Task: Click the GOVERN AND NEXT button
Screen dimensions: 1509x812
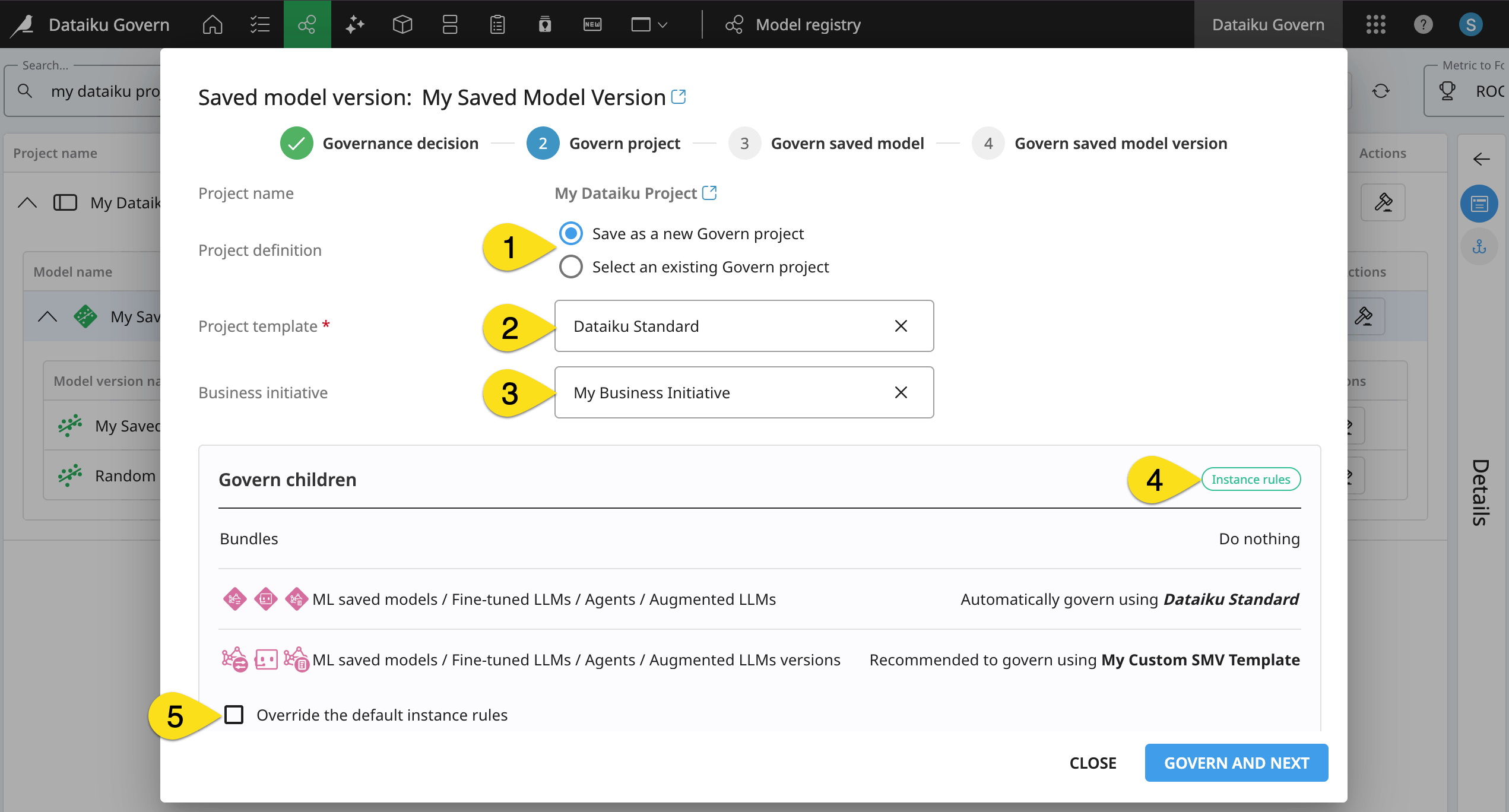Action: point(1237,763)
